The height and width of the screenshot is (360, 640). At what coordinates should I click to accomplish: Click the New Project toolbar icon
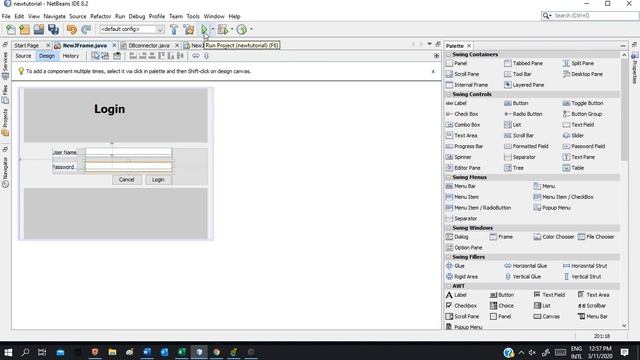point(24,29)
